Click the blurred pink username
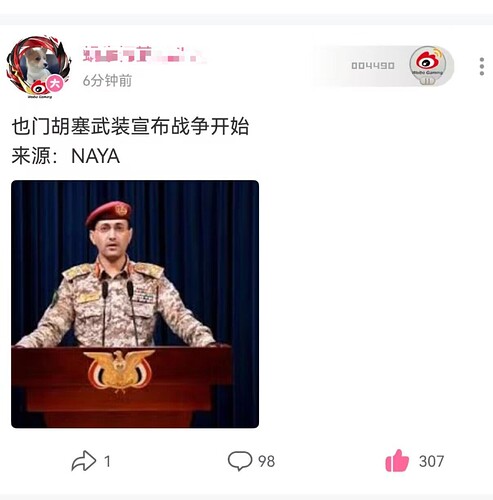This screenshot has width=493, height=500. pyautogui.click(x=144, y=55)
